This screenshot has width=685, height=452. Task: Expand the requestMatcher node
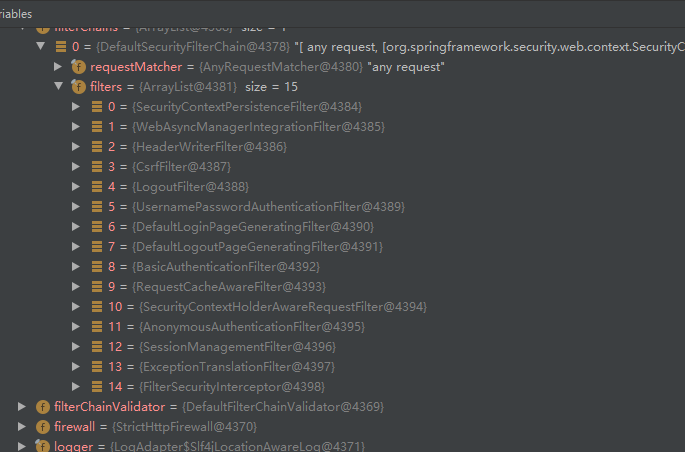(59, 67)
